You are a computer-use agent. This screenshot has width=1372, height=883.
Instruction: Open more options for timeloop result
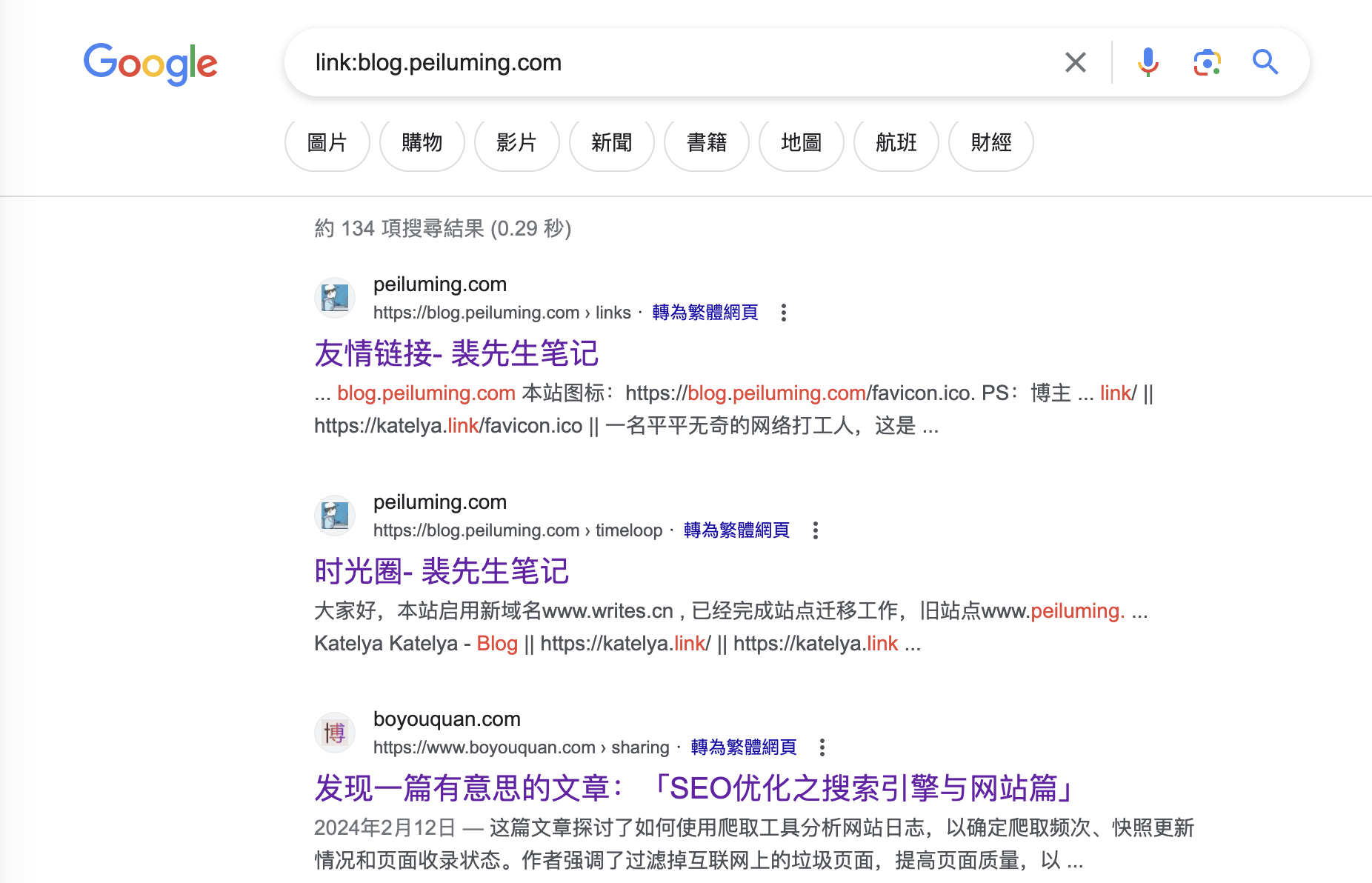coord(815,530)
